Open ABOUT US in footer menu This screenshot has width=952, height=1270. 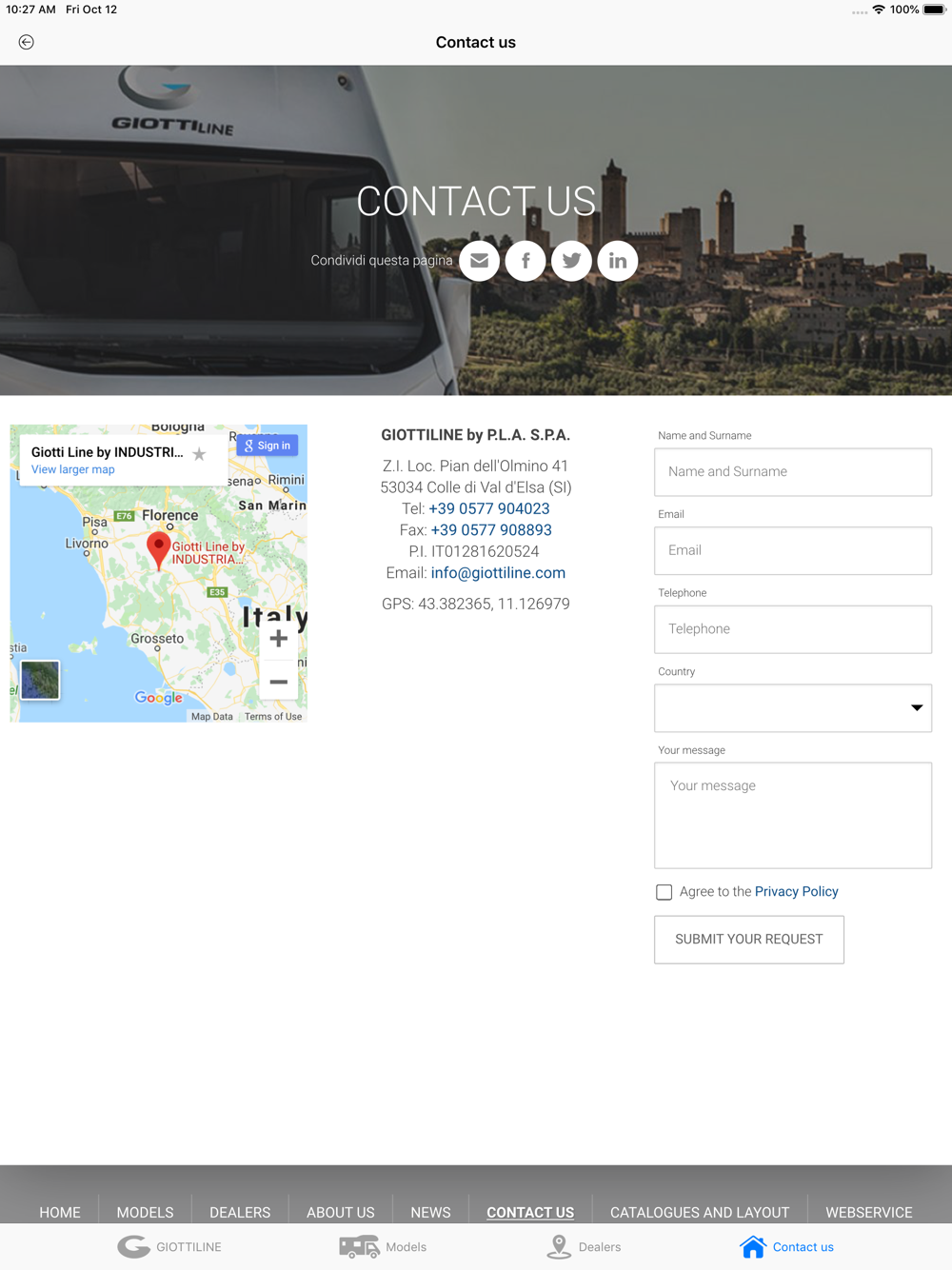[x=341, y=1213]
